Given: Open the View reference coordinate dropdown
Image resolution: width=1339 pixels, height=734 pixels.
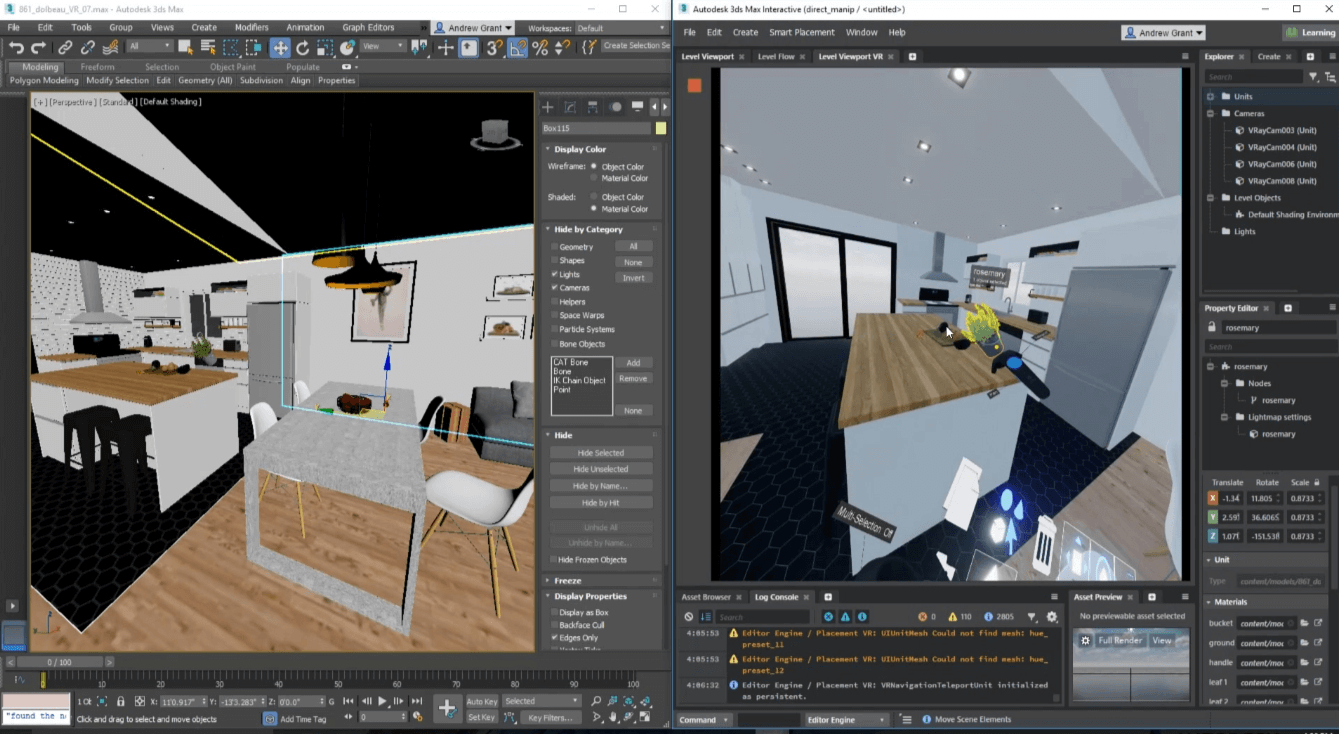Looking at the screenshot, I should (383, 47).
